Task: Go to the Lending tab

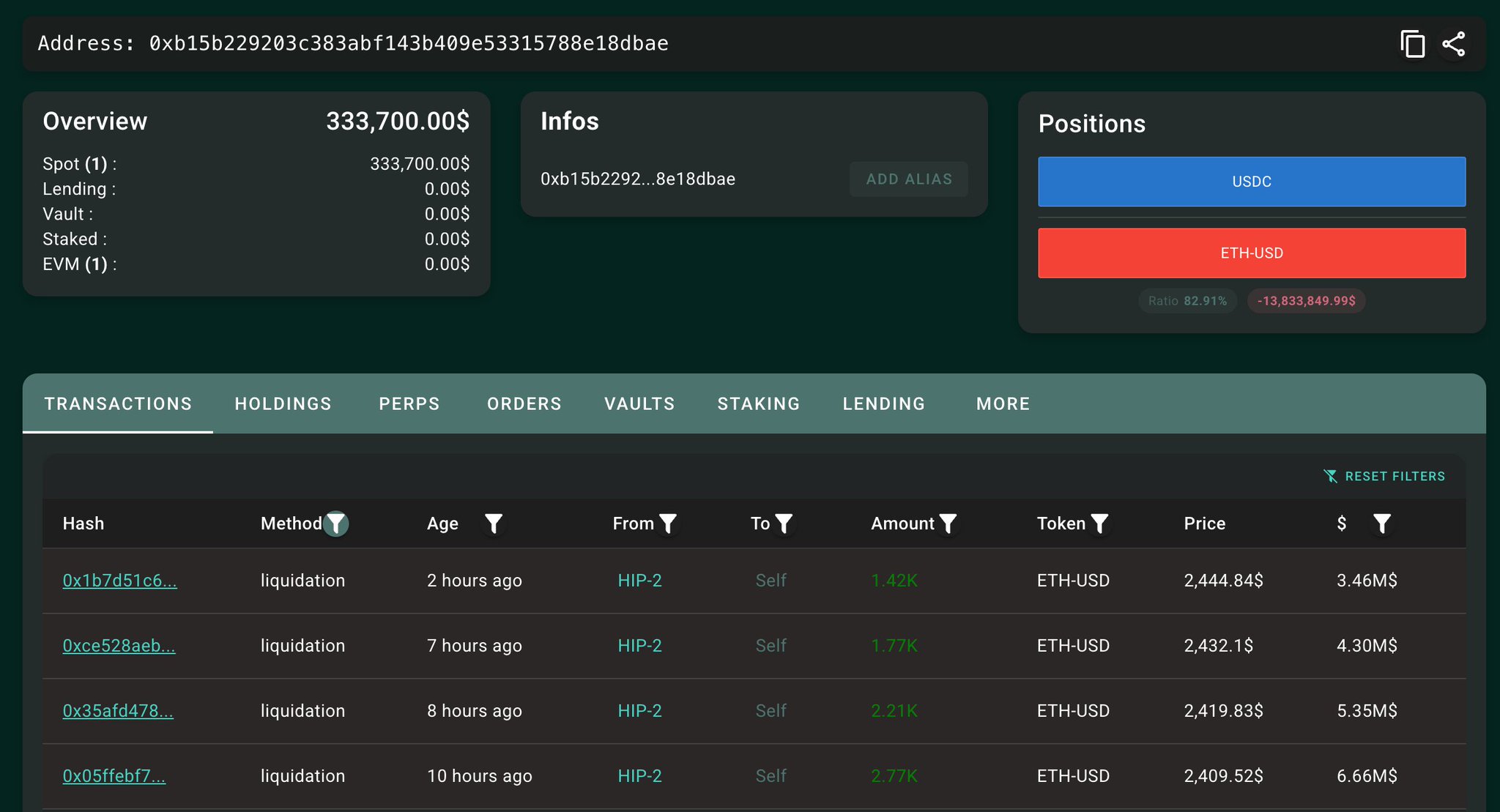Action: [x=884, y=403]
